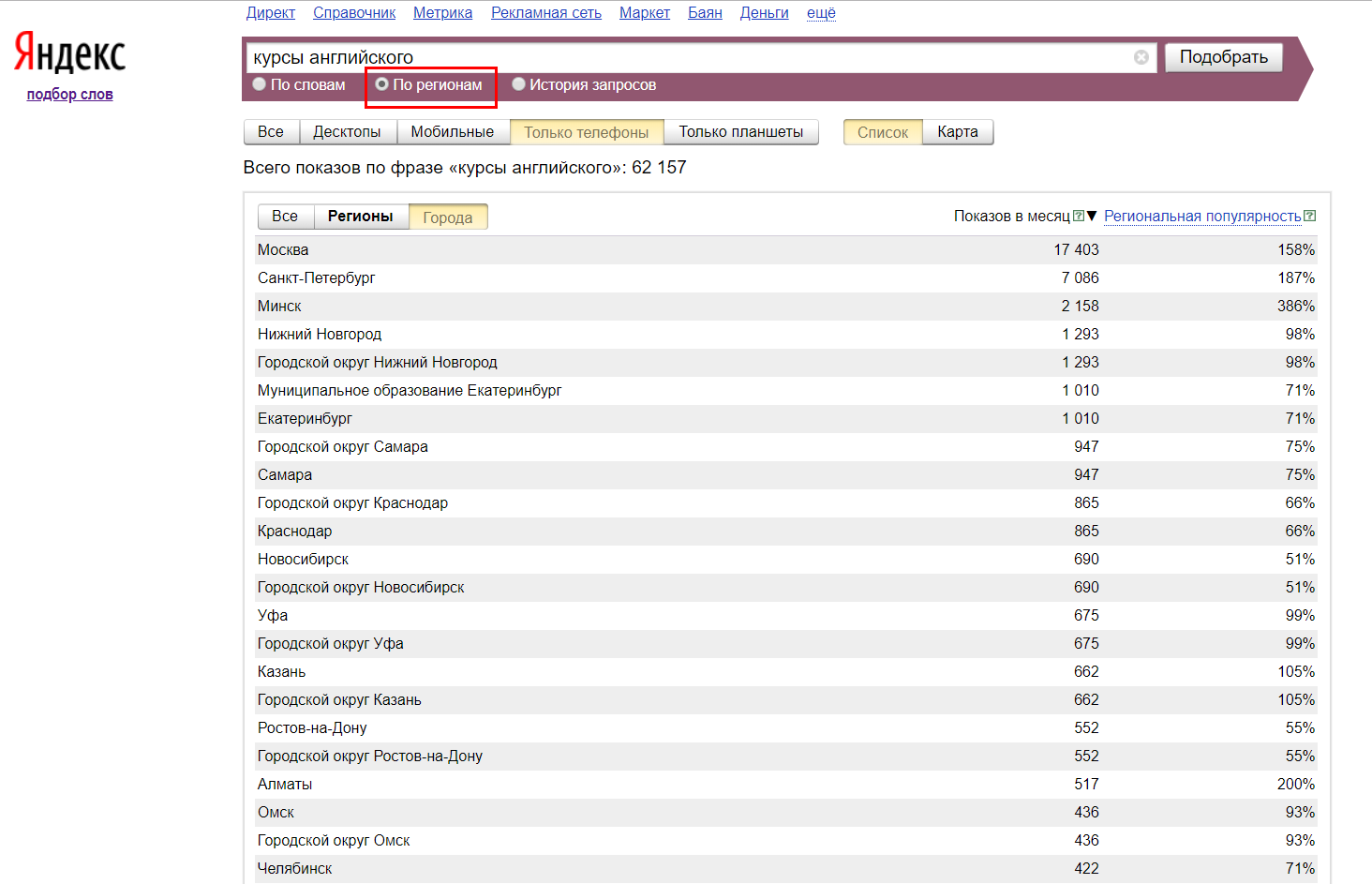Viewport: 1372px width, 884px height.
Task: Open the help icon next to Показов в месяц
Action: (x=1079, y=216)
